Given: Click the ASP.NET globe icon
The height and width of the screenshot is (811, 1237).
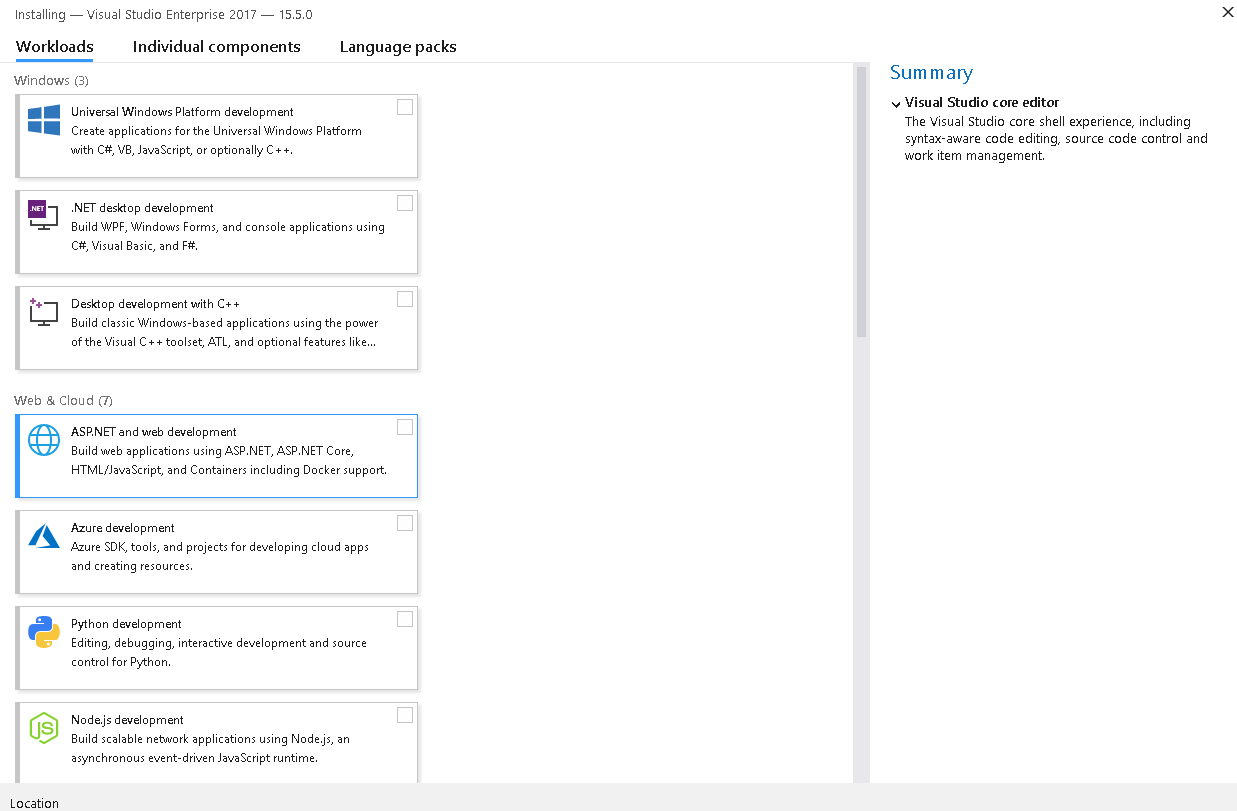Looking at the screenshot, I should (44, 440).
